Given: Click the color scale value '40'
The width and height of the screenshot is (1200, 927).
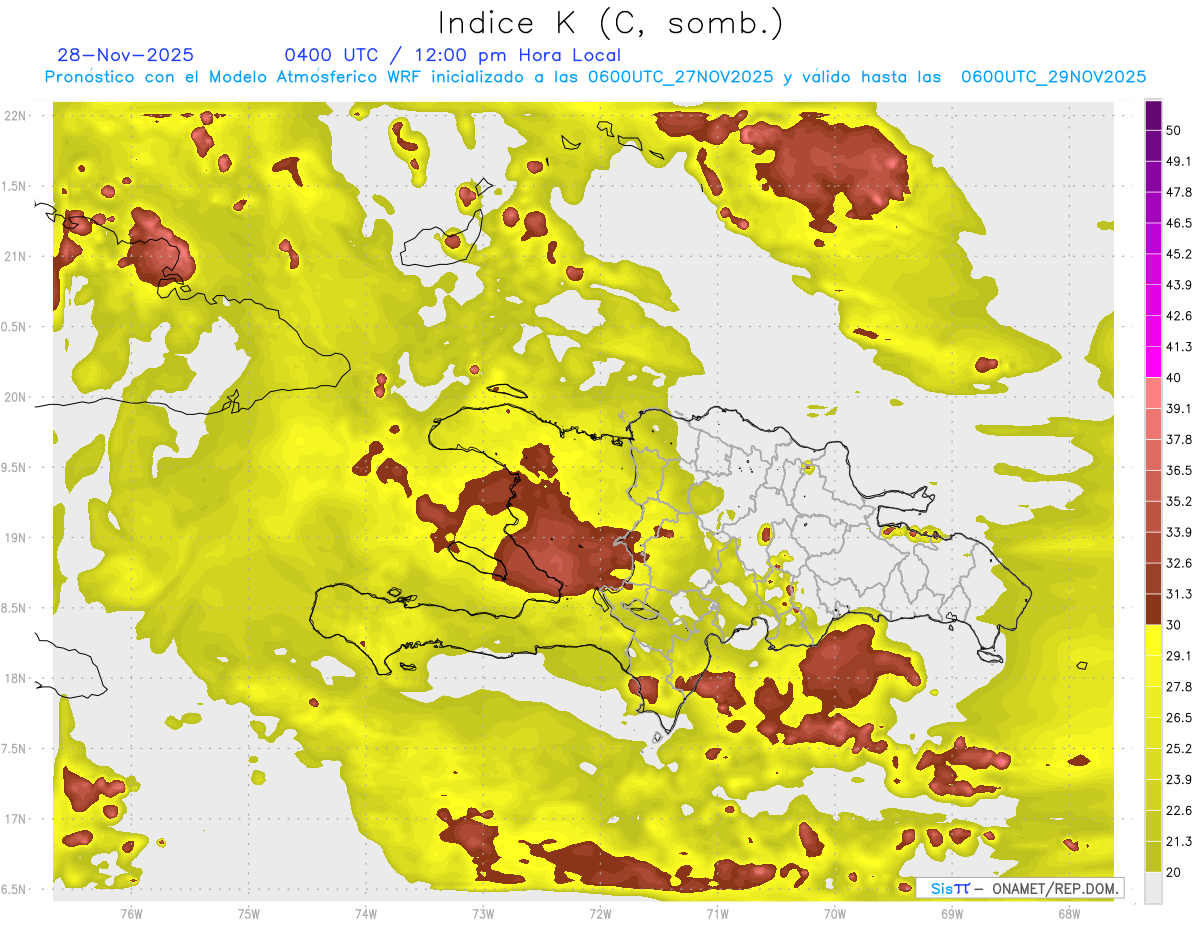Looking at the screenshot, I should click(1175, 378).
